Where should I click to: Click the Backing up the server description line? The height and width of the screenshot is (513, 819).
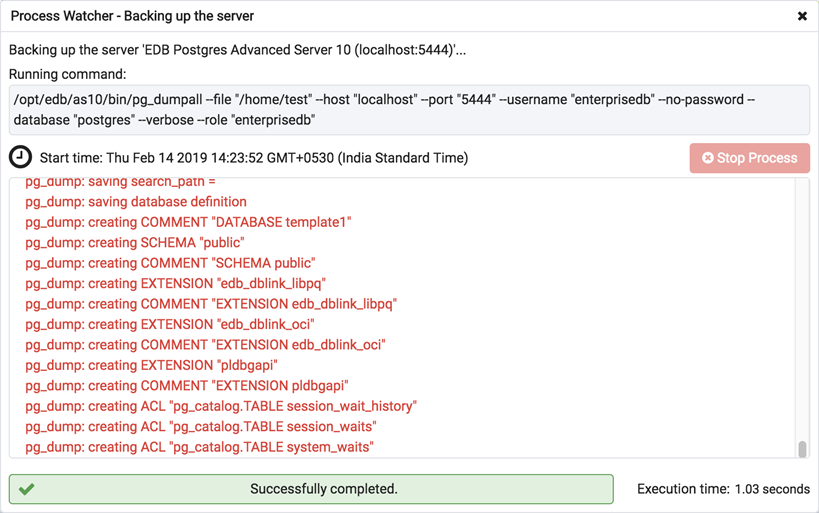pos(237,50)
